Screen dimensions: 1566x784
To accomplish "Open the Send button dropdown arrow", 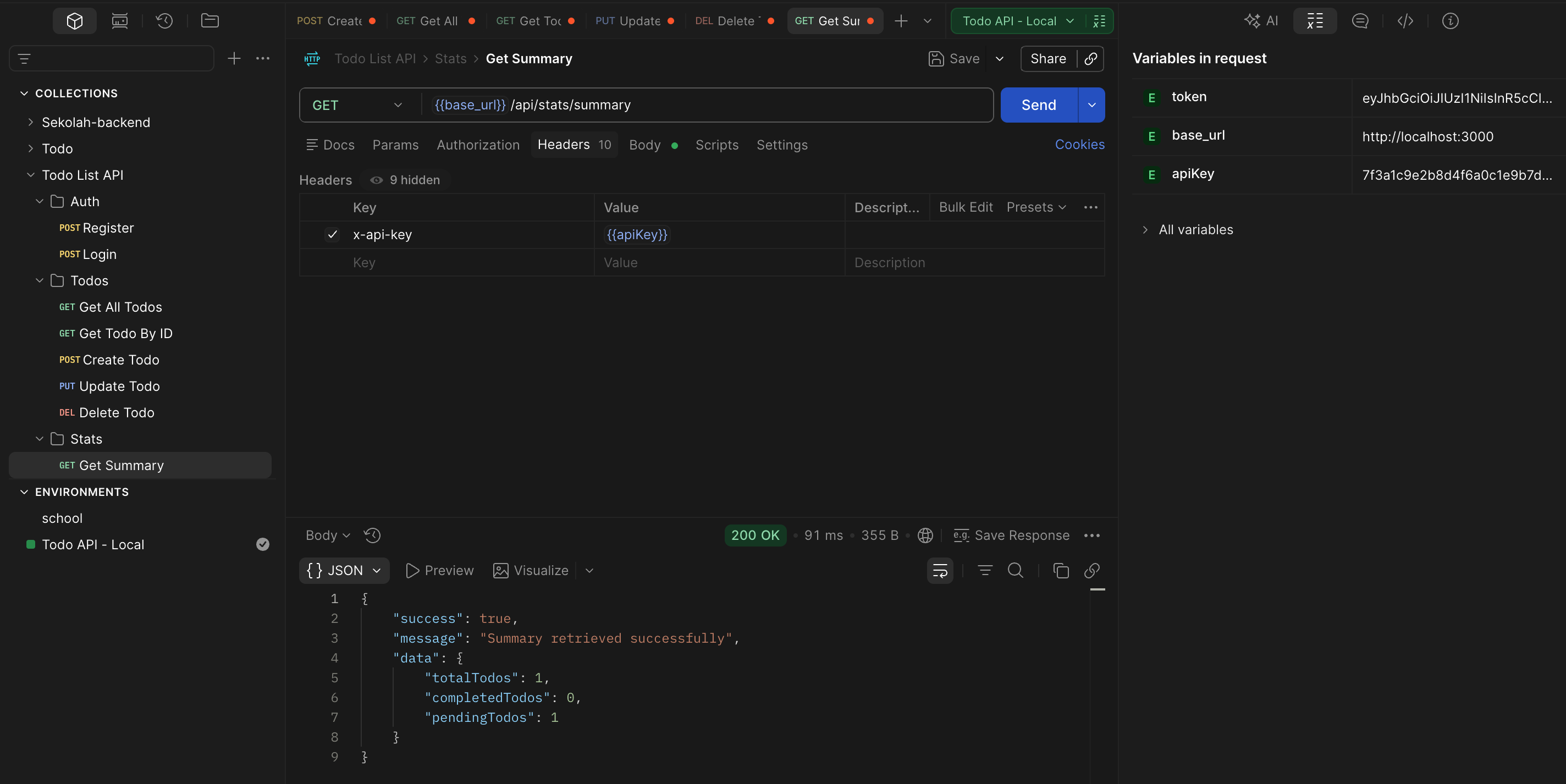I will [x=1092, y=105].
